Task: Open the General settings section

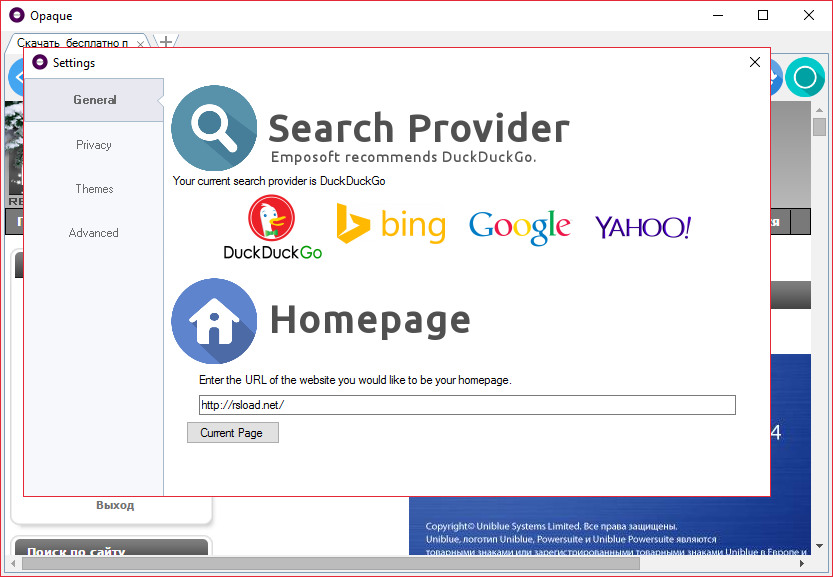Action: point(94,100)
